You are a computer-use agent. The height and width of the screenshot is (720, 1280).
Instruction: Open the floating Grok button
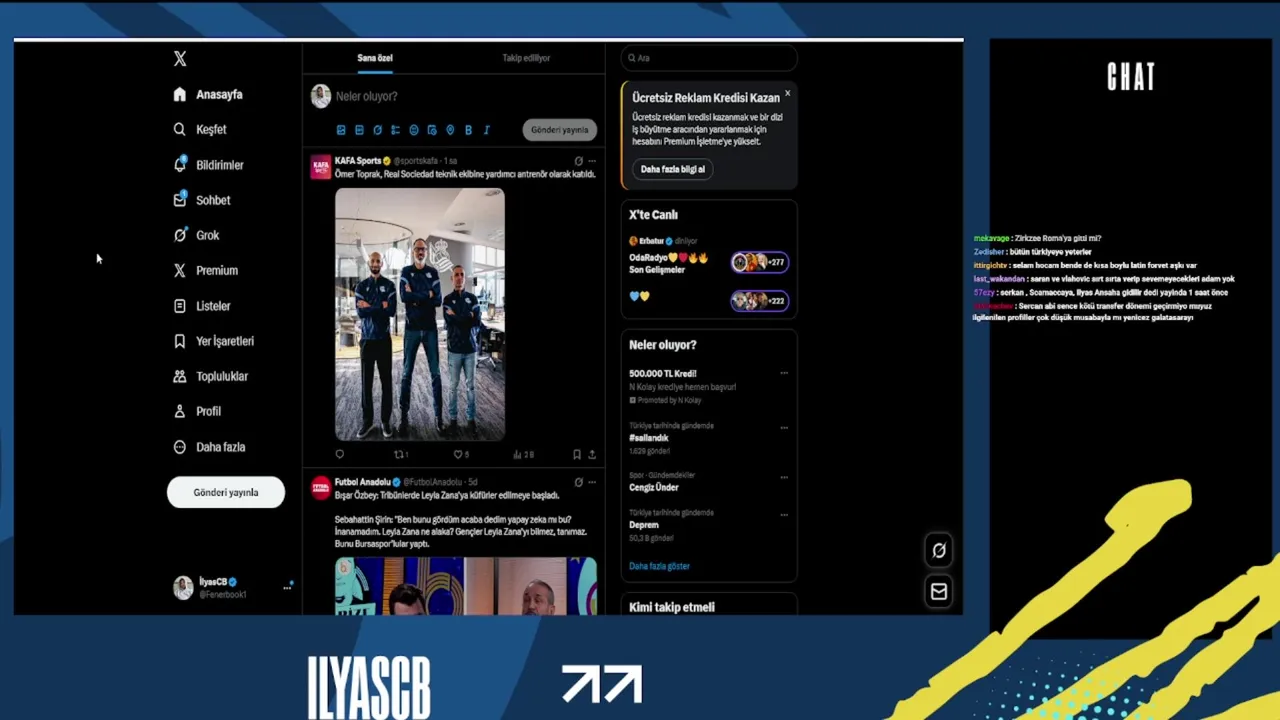point(939,550)
